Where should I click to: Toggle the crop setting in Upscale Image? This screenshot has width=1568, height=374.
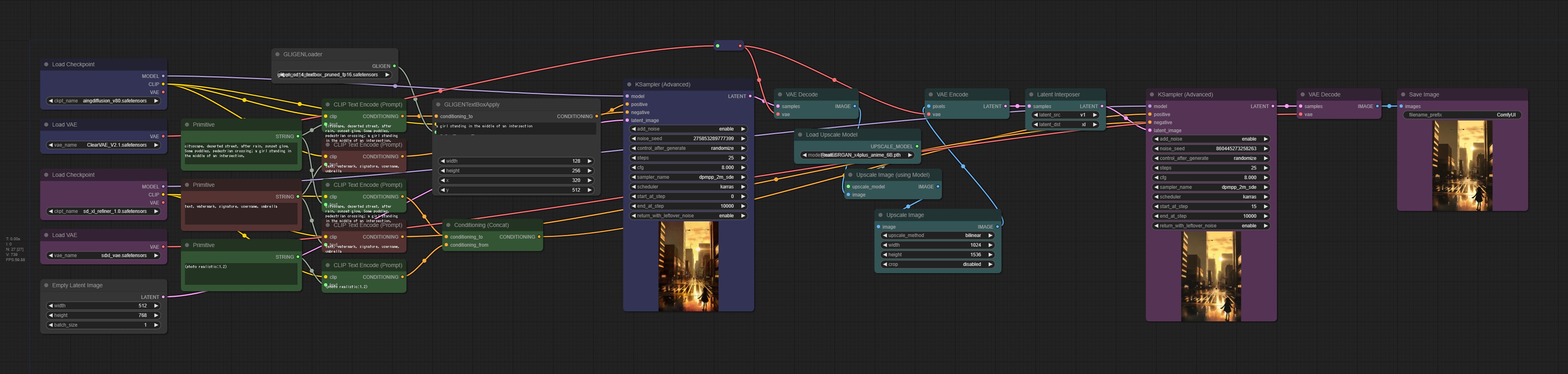tap(938, 265)
